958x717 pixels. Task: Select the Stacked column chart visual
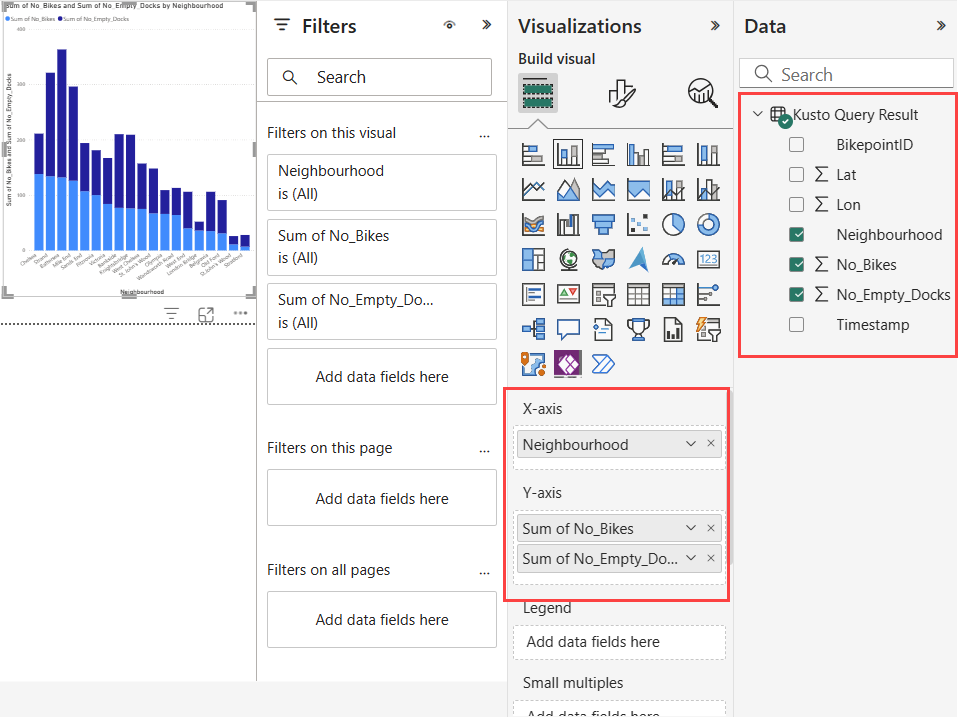pos(568,155)
